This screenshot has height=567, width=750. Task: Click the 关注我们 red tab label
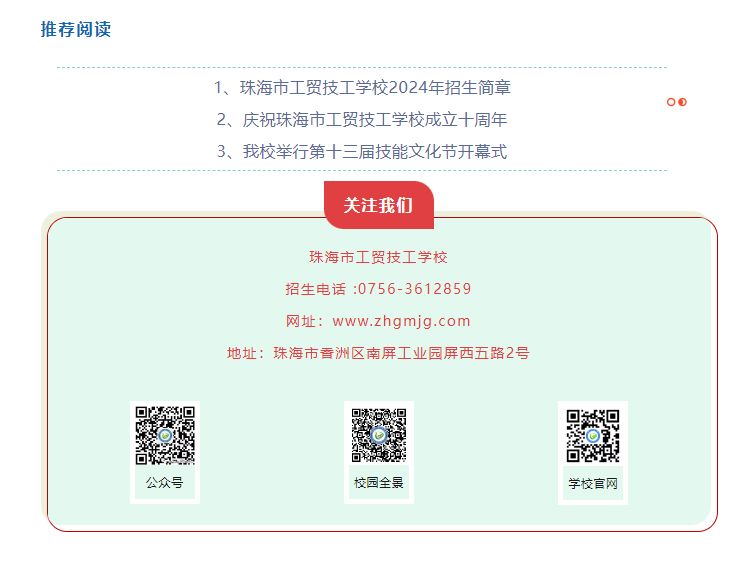click(379, 205)
